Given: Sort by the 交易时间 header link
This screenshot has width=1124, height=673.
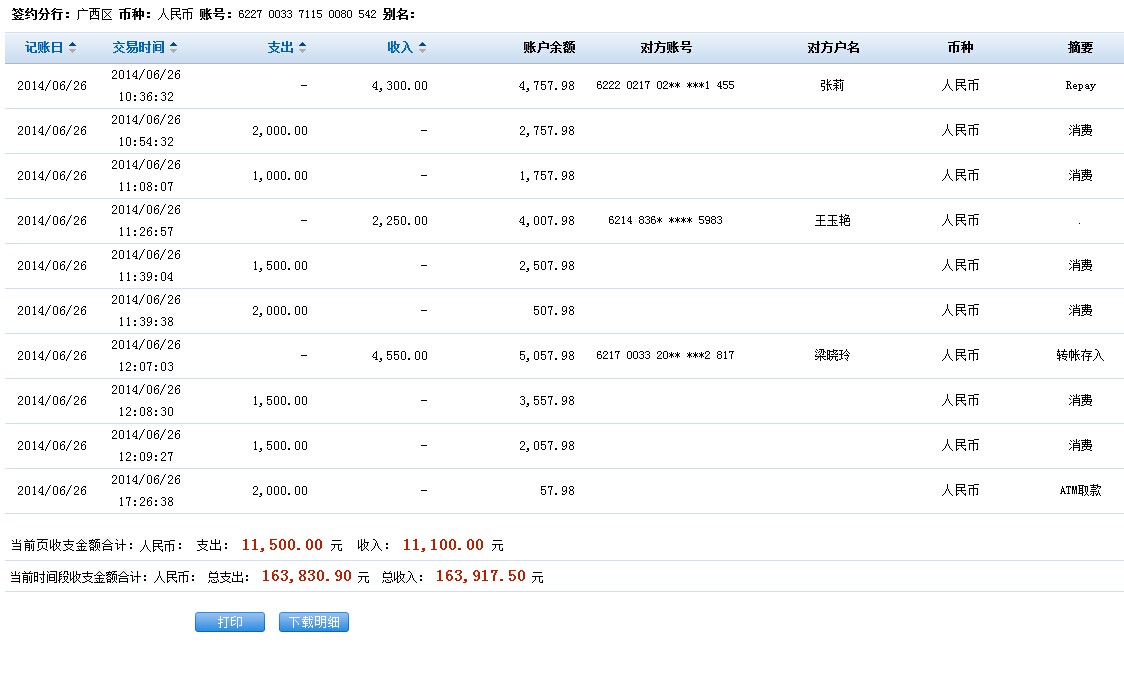Looking at the screenshot, I should coord(139,47).
